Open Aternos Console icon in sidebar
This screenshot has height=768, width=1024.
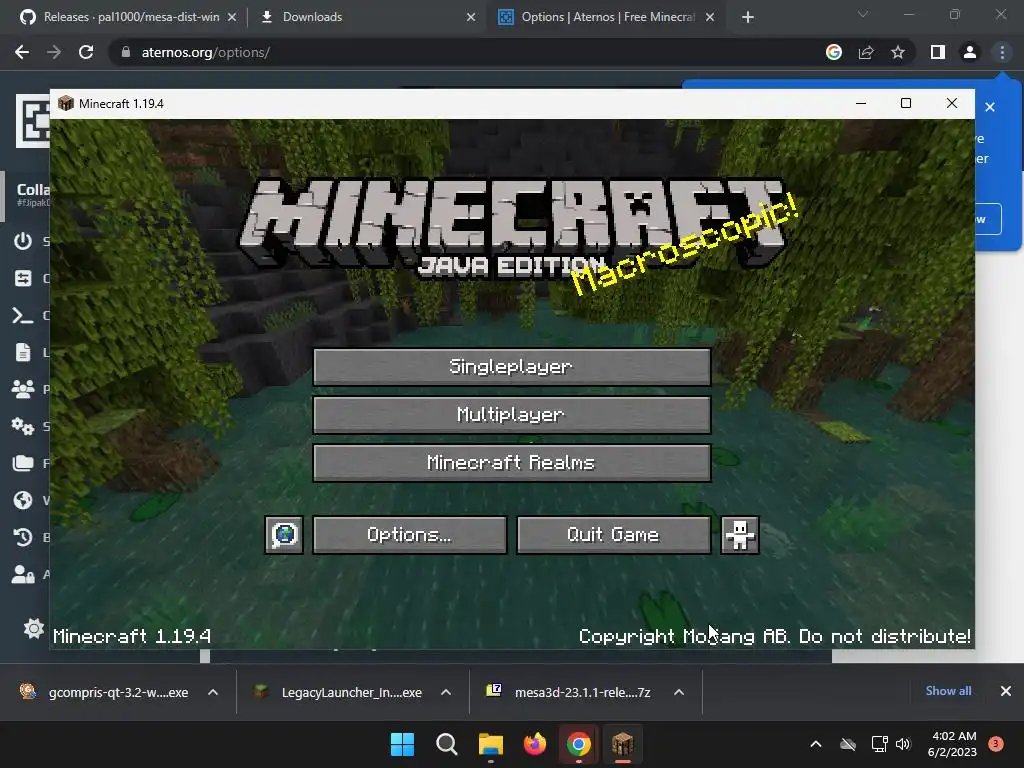23,315
